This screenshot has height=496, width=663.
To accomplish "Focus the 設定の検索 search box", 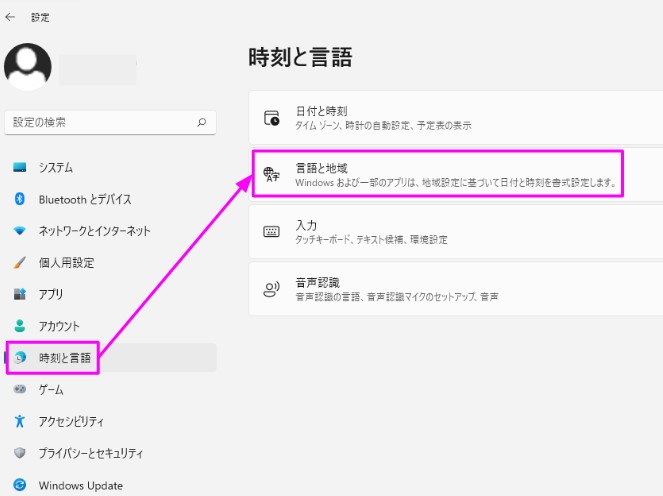I will click(x=110, y=122).
